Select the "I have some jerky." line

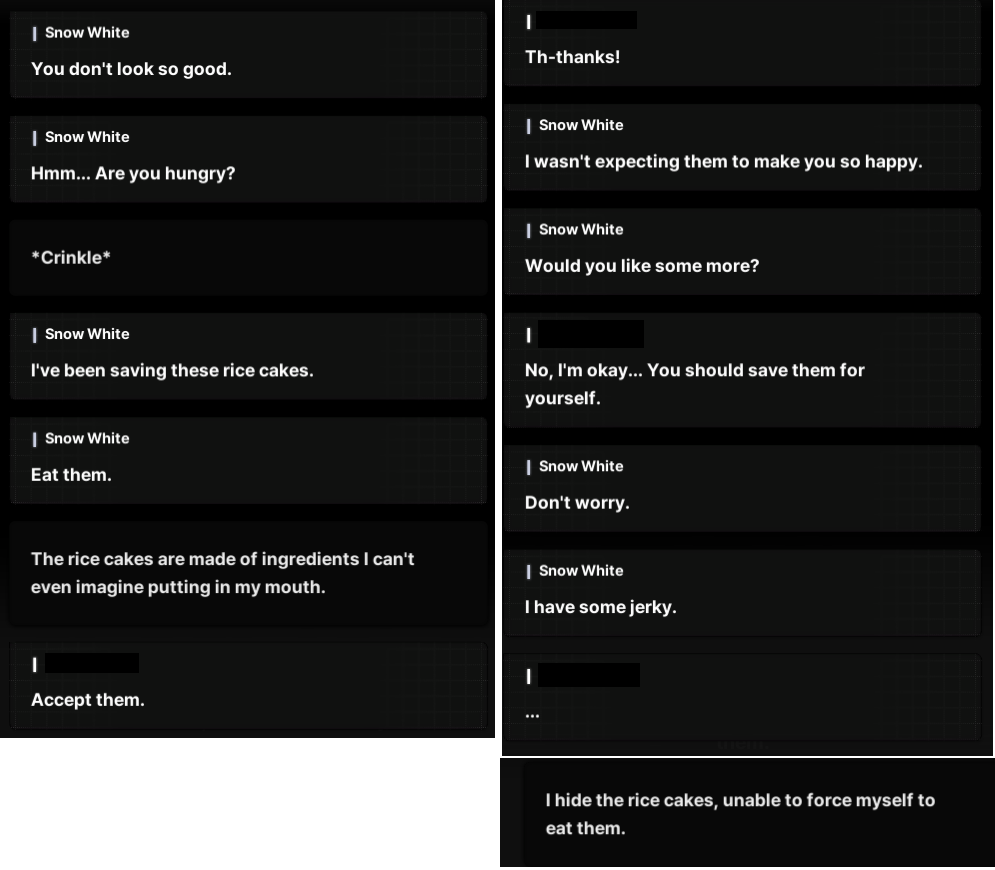(x=600, y=607)
